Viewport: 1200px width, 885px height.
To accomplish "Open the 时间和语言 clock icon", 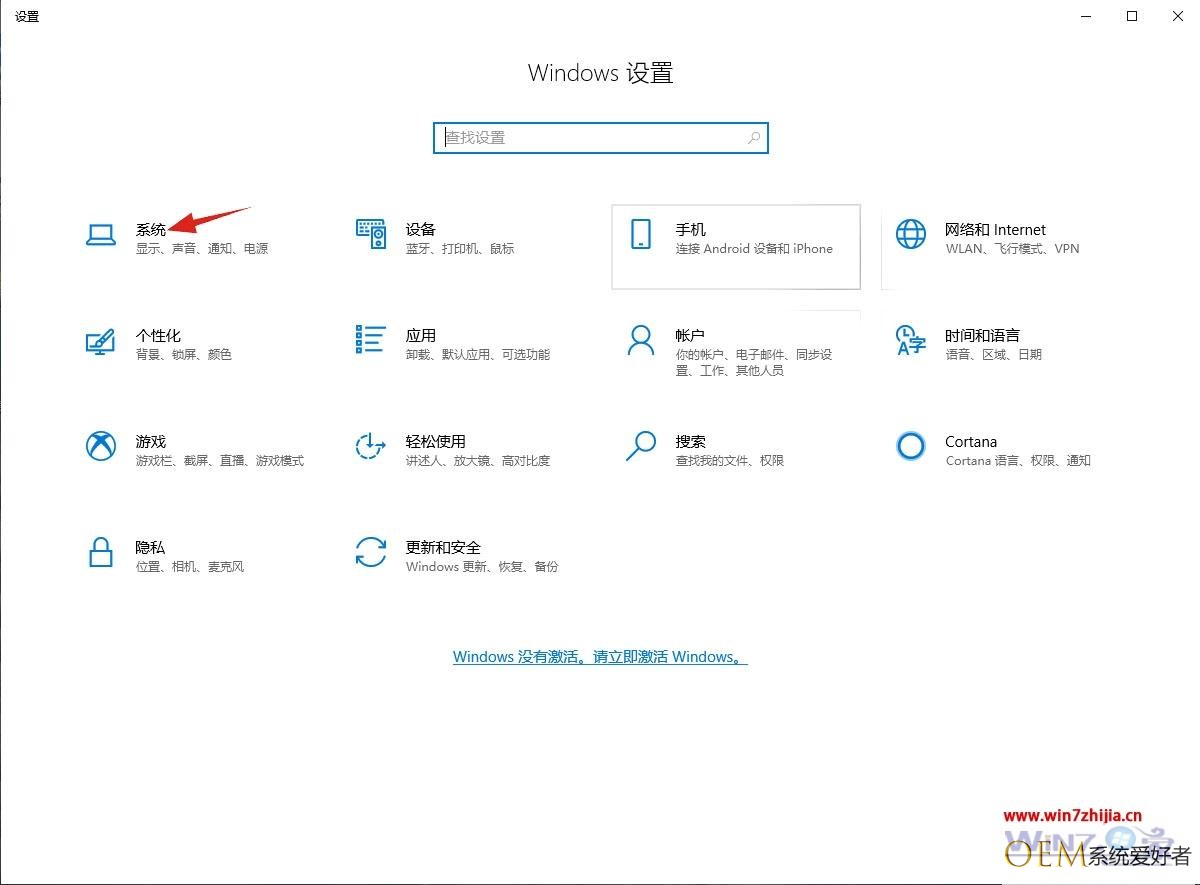I will [x=911, y=340].
